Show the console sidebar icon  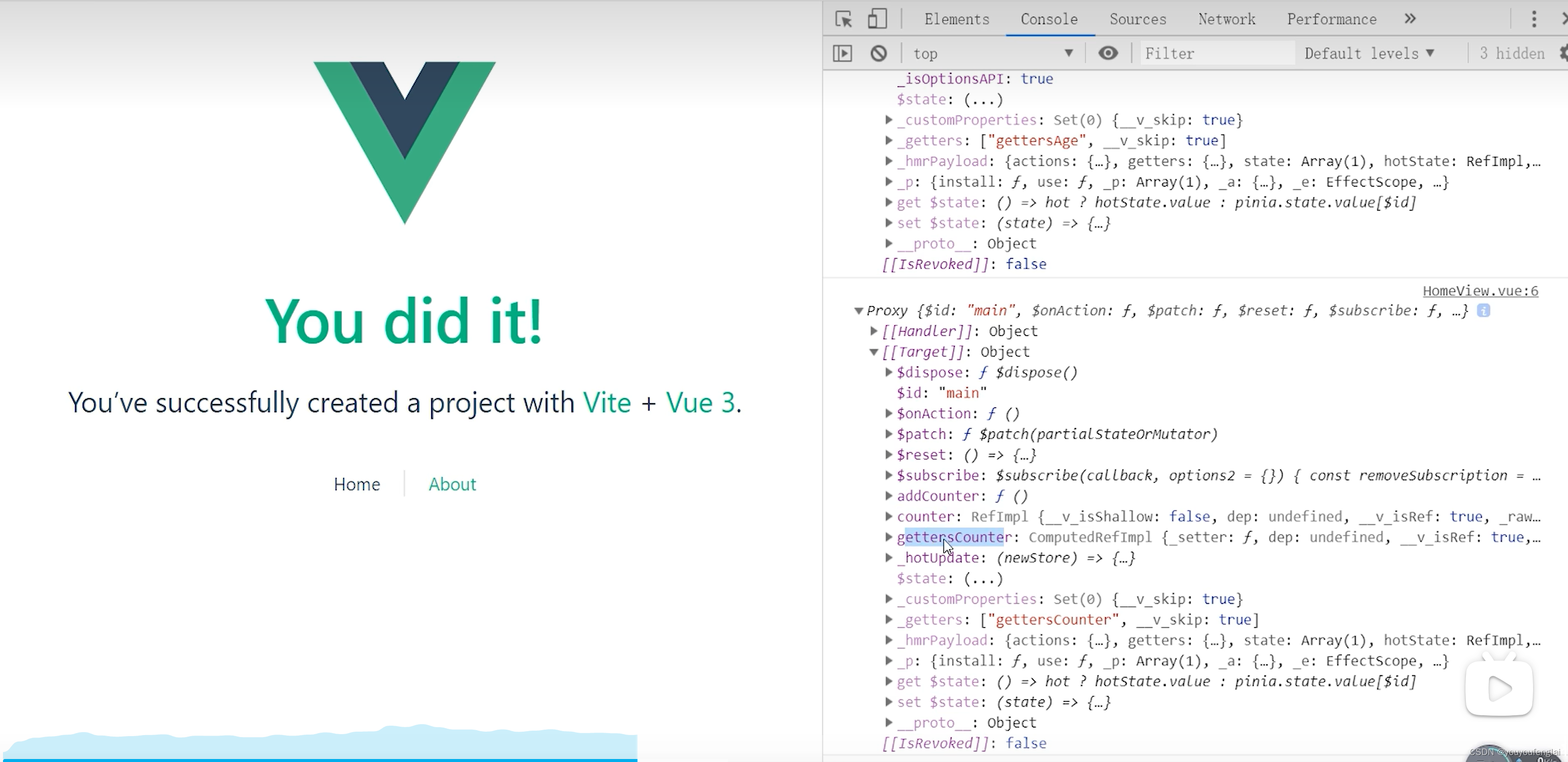tap(843, 54)
